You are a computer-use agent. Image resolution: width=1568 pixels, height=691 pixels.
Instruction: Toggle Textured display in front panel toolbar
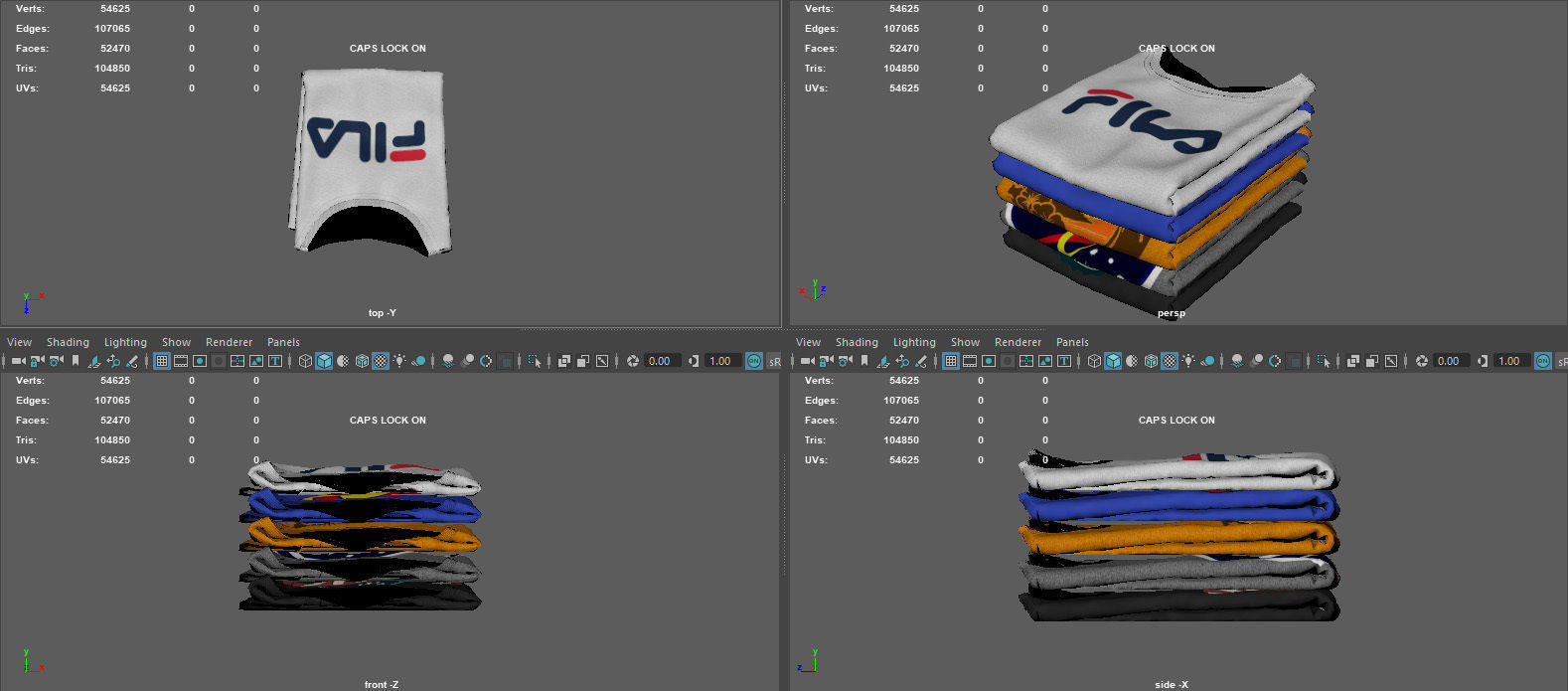pyautogui.click(x=381, y=361)
